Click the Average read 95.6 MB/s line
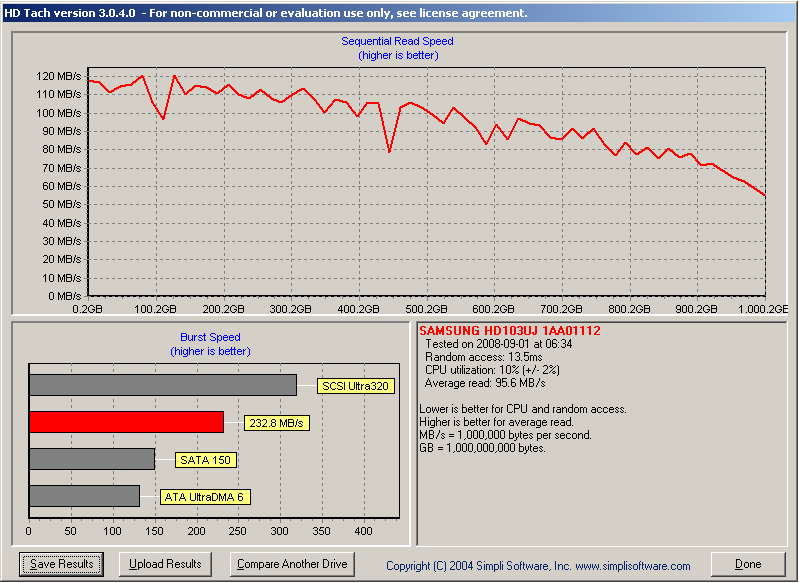 coord(485,383)
